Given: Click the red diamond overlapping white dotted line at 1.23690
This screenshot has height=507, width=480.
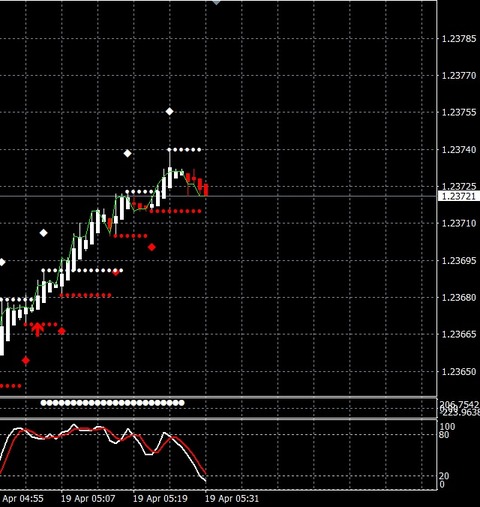Looking at the screenshot, I should click(x=116, y=272).
